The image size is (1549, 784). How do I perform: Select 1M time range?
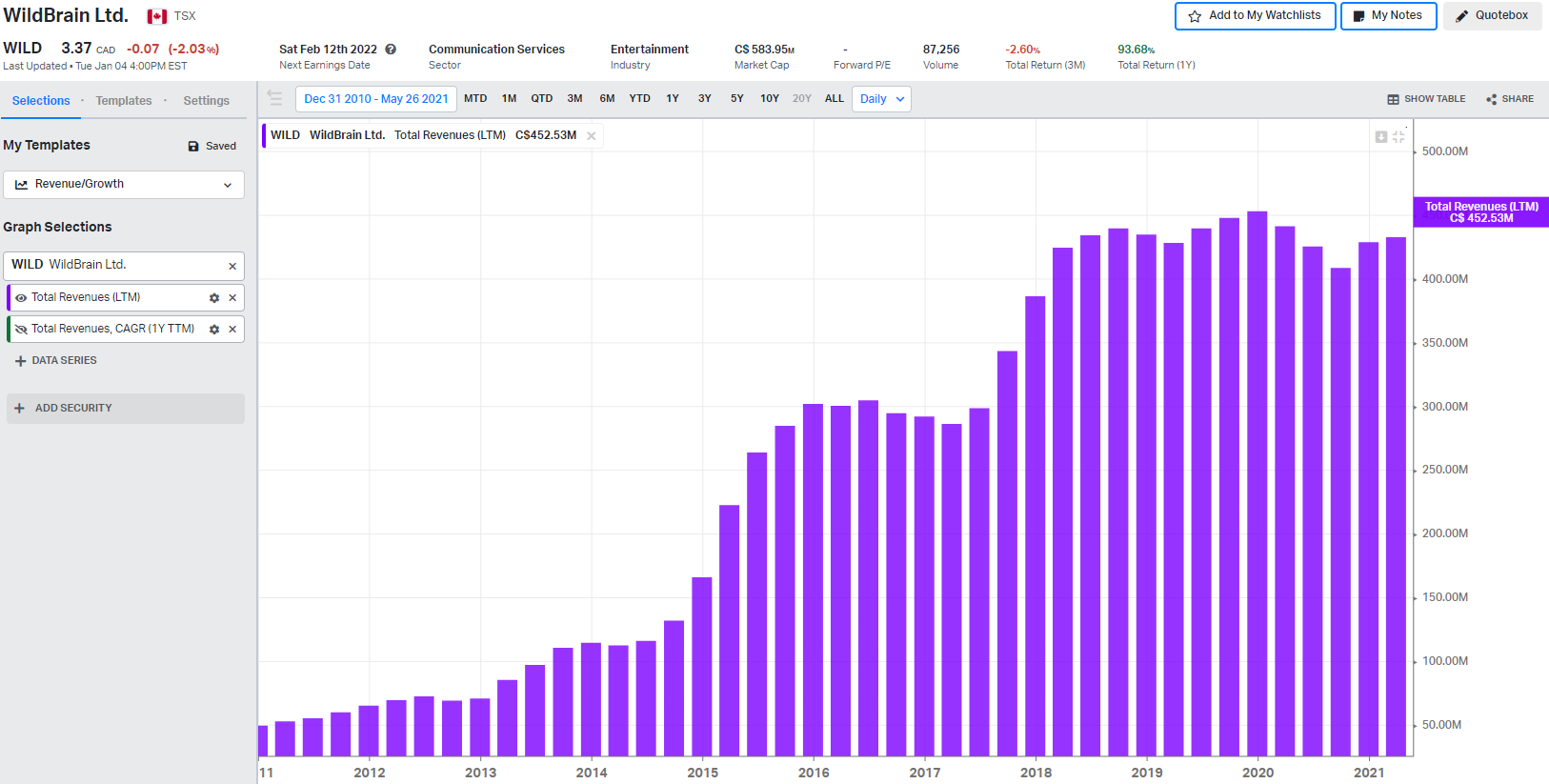pos(510,99)
